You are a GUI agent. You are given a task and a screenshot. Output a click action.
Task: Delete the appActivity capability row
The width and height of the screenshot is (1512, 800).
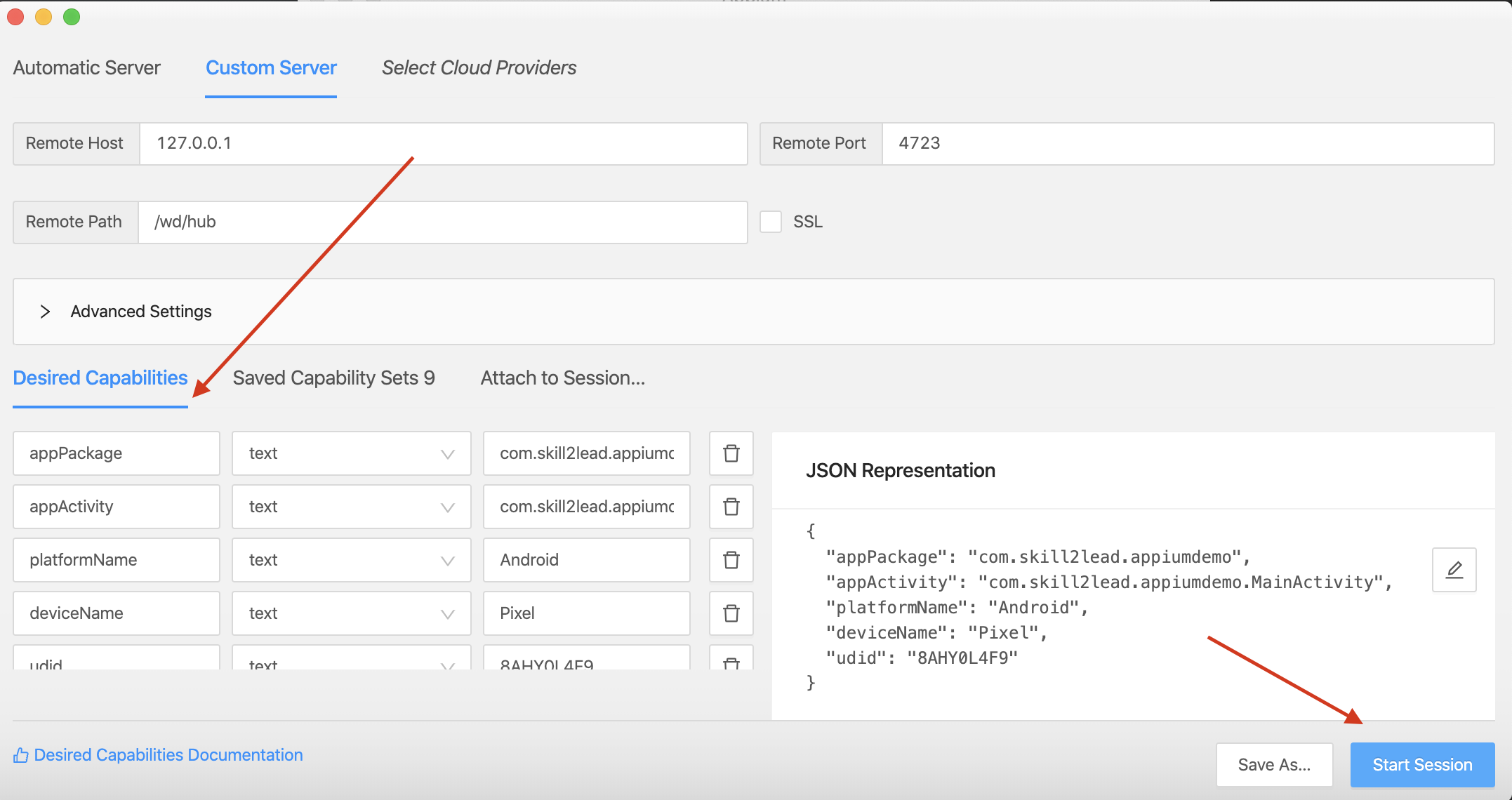tap(731, 507)
